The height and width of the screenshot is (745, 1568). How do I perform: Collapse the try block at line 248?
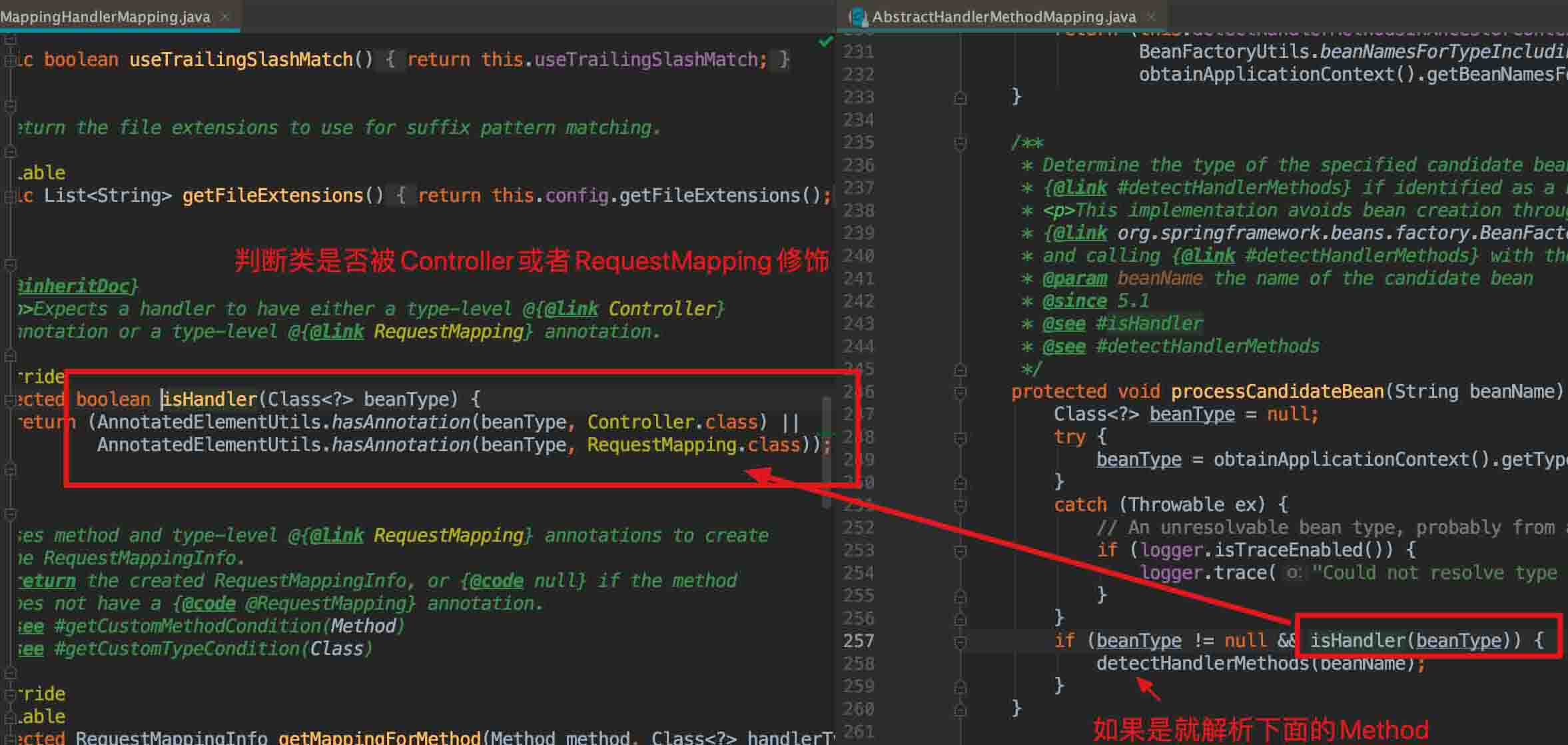960,438
